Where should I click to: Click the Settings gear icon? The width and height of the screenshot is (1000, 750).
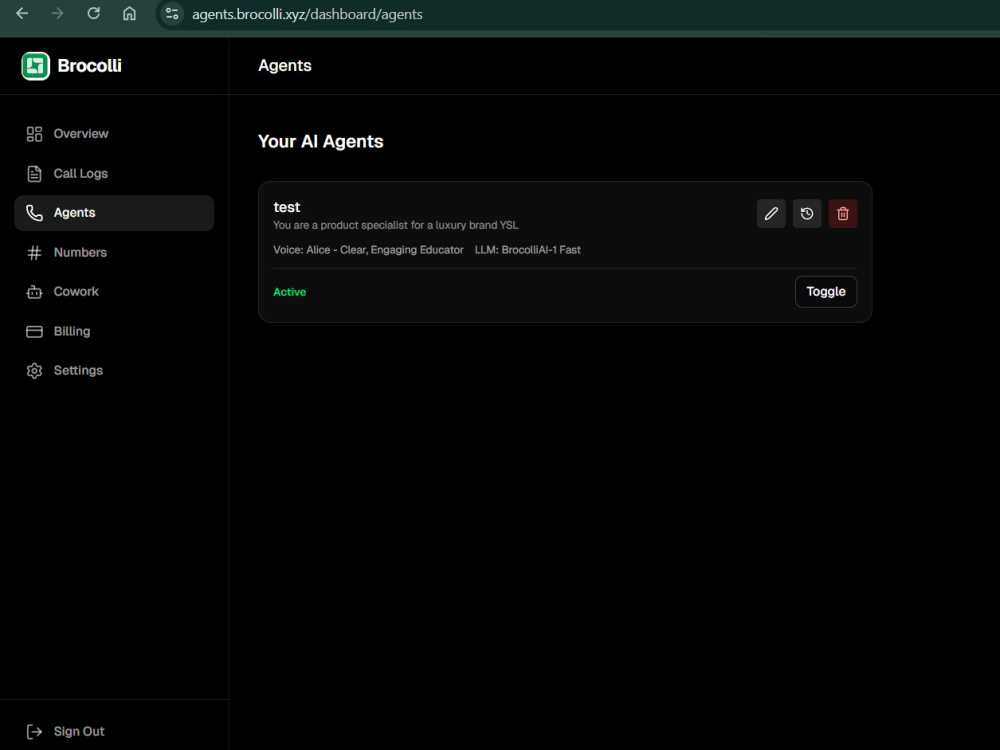(34, 371)
